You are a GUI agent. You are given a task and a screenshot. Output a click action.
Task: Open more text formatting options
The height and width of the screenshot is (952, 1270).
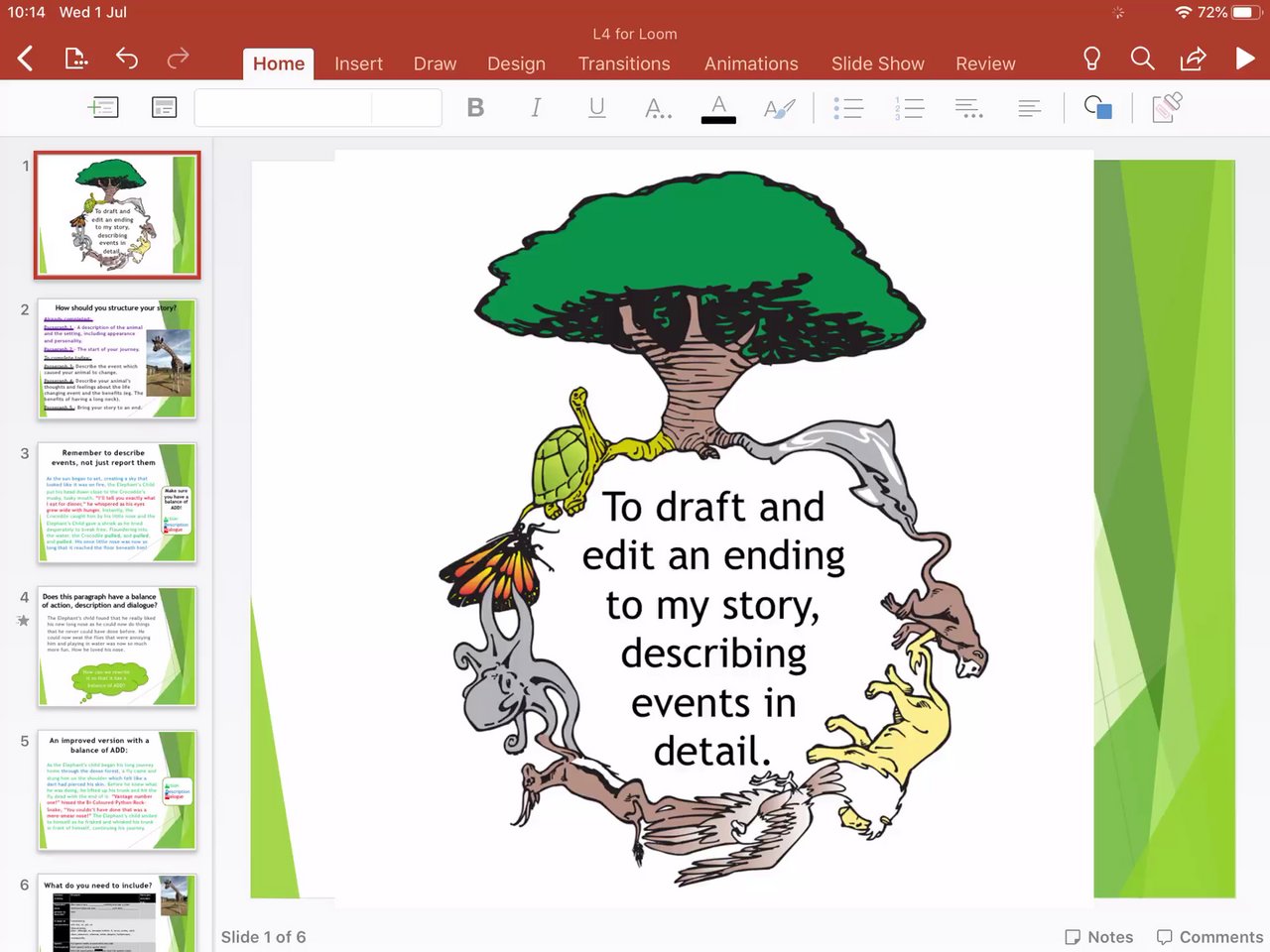pyautogui.click(x=658, y=107)
